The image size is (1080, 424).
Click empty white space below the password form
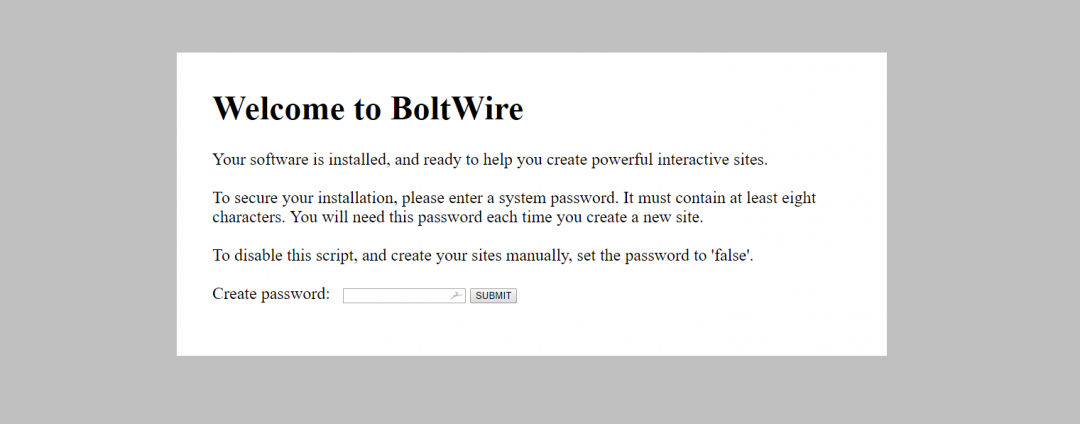click(x=531, y=332)
